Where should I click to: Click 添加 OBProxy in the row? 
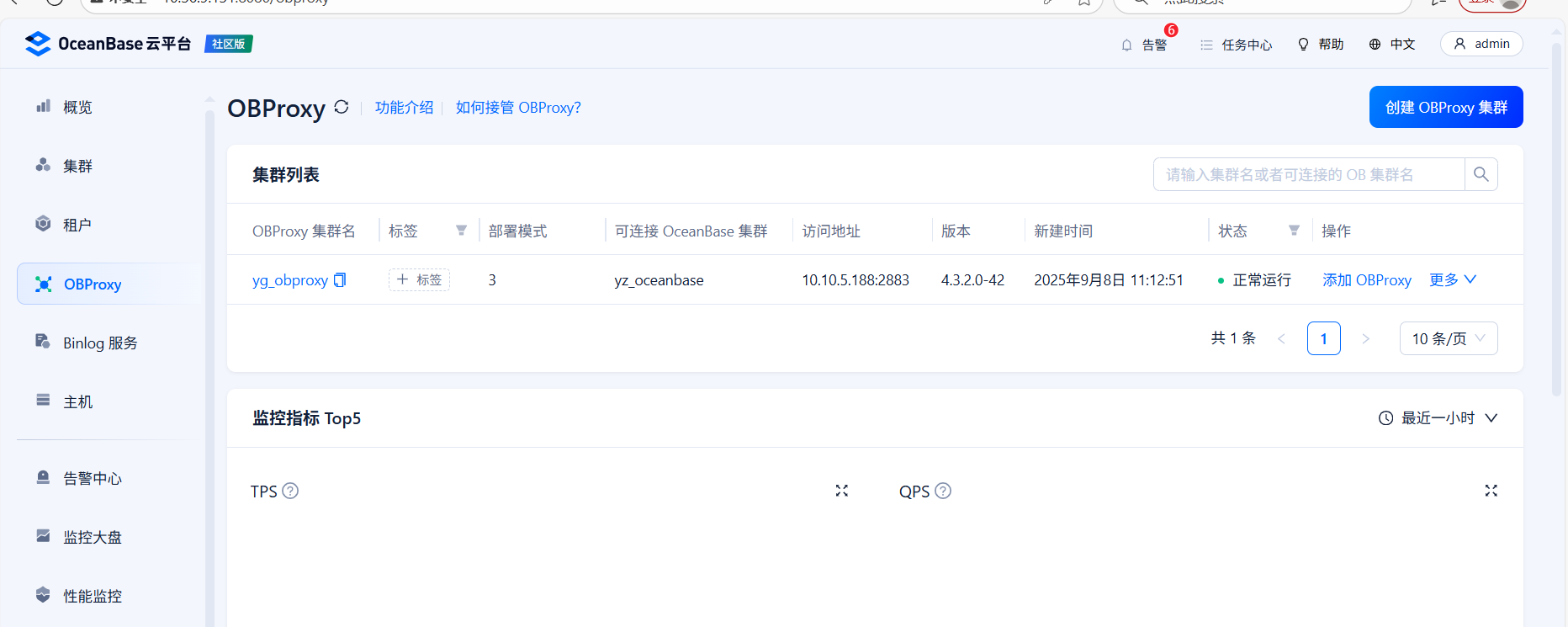(x=1367, y=279)
